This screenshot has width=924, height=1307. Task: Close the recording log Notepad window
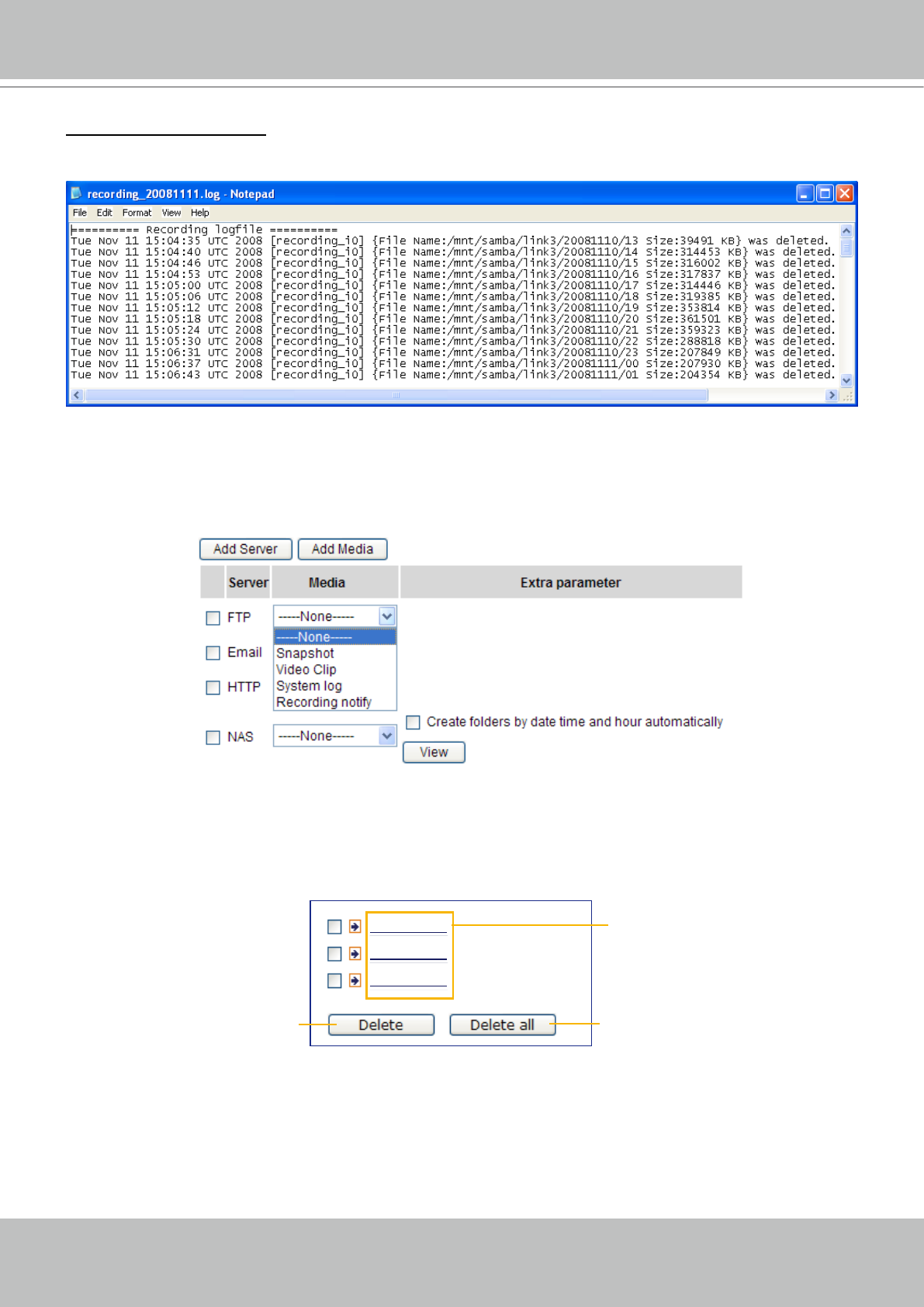tap(844, 193)
